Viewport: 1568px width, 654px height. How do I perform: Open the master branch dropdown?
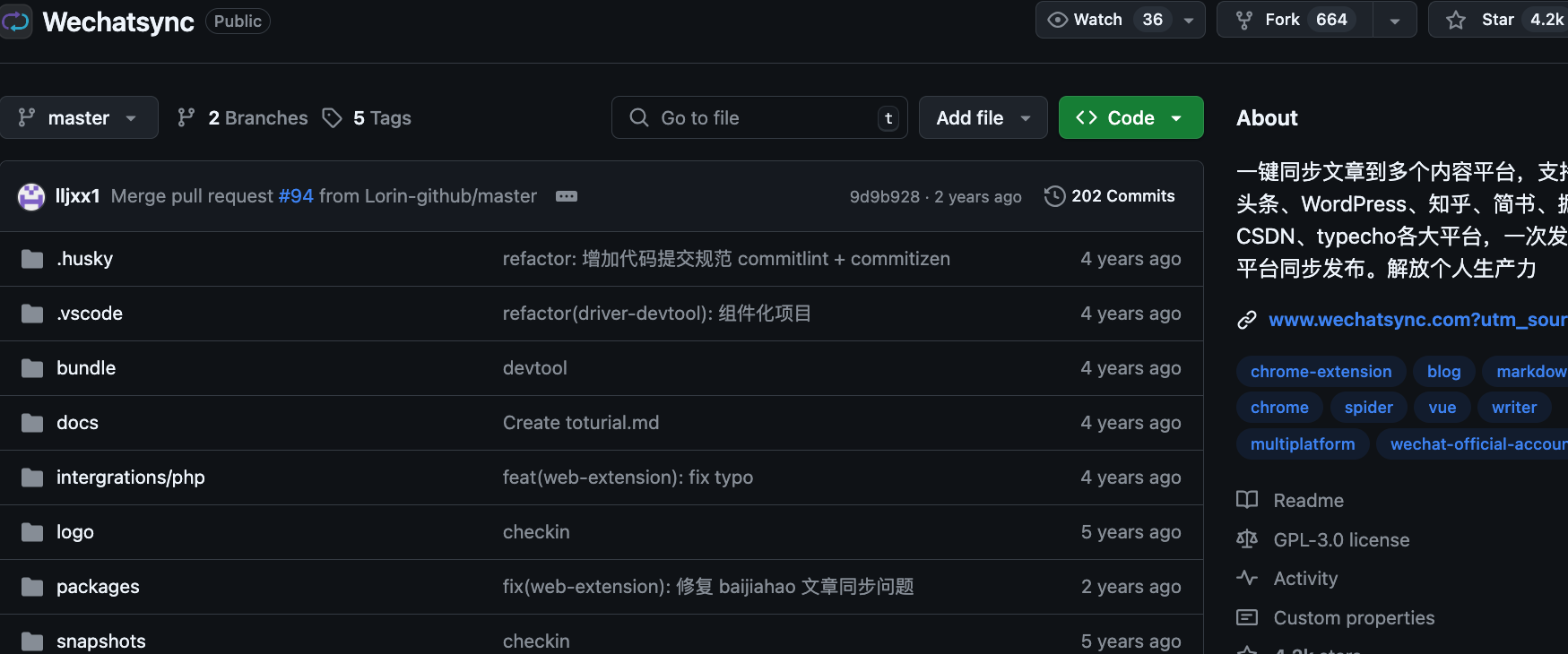[79, 117]
